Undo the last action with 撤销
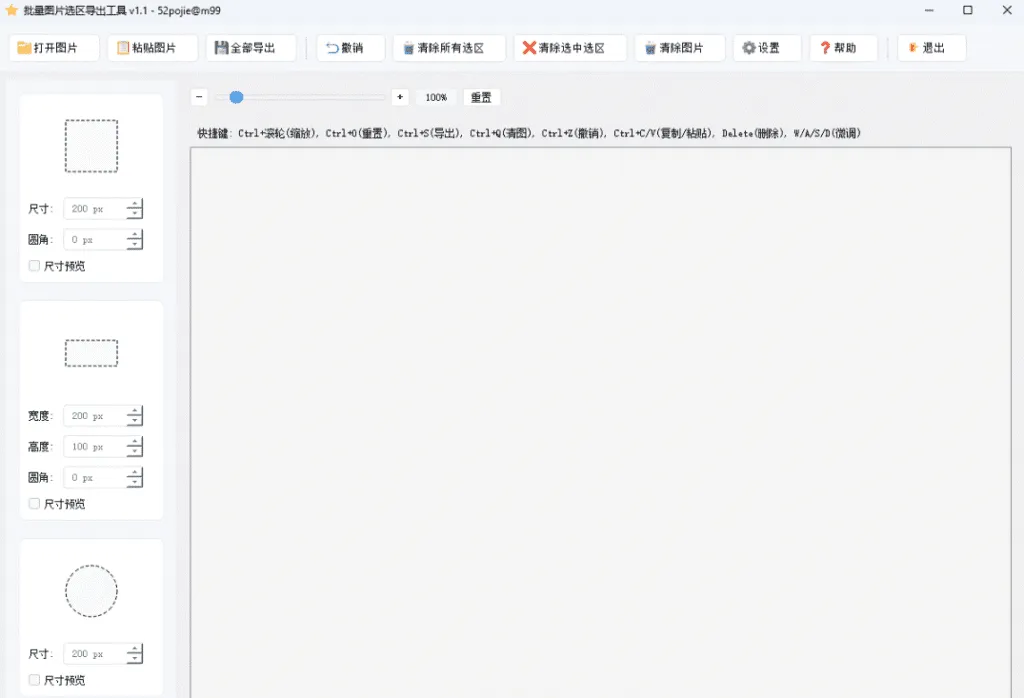The image size is (1024, 698). click(x=349, y=47)
